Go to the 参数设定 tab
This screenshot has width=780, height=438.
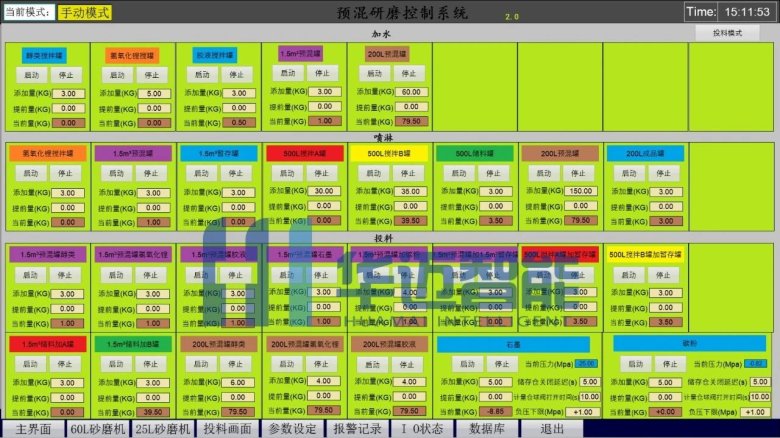click(293, 429)
